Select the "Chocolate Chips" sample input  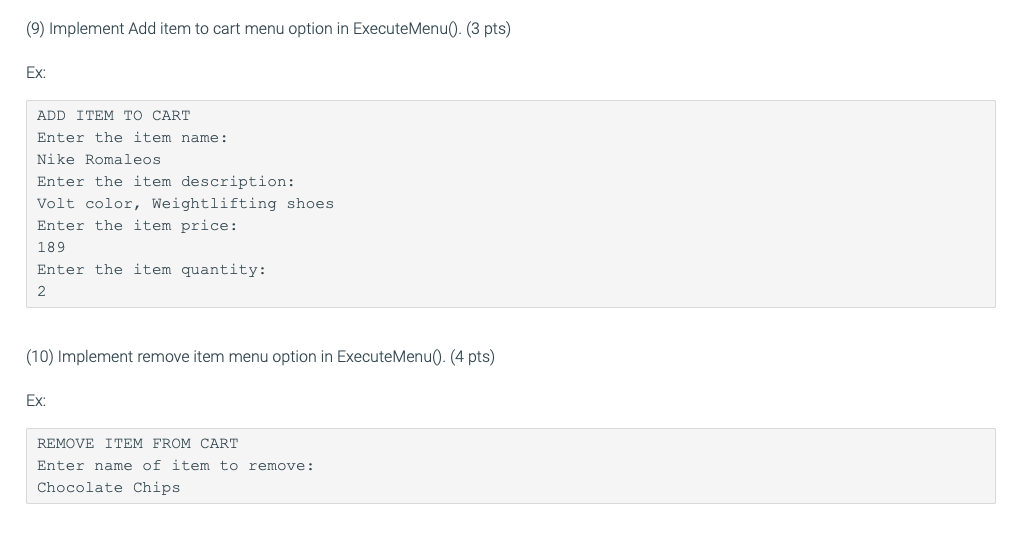(108, 488)
